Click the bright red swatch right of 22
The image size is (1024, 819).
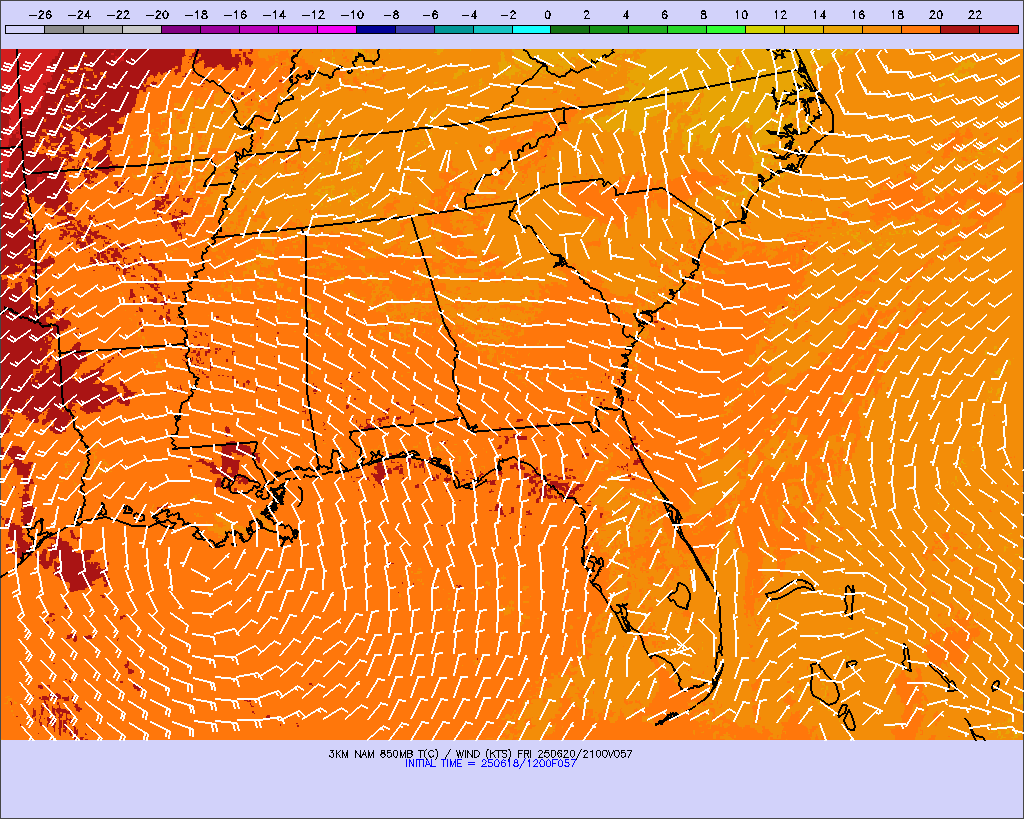(x=999, y=29)
